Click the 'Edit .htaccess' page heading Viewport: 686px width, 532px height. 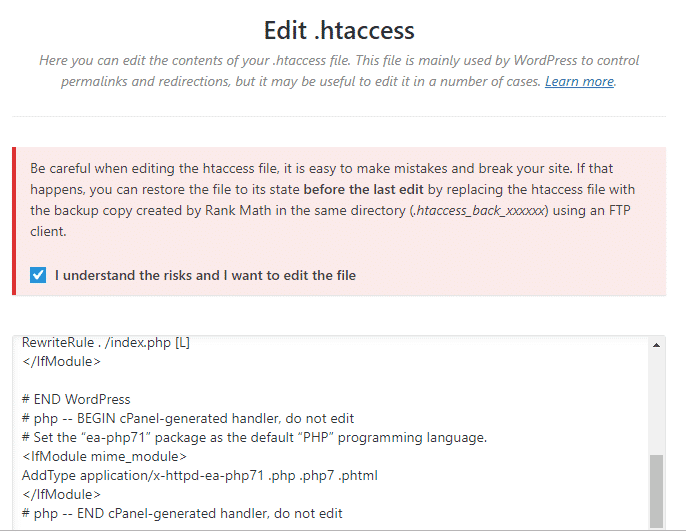(x=339, y=30)
